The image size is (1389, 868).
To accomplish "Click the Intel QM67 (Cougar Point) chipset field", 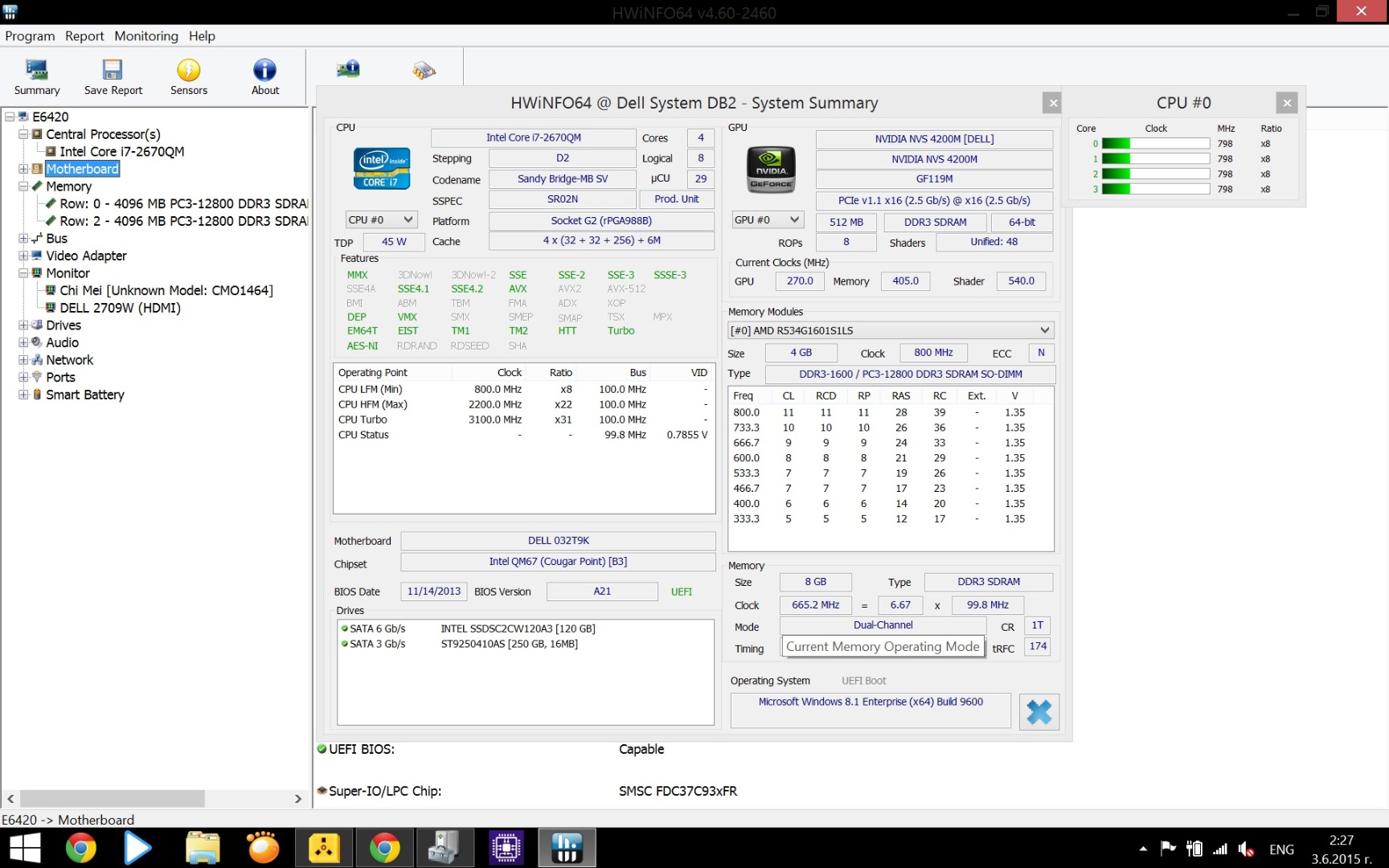I will (558, 562).
